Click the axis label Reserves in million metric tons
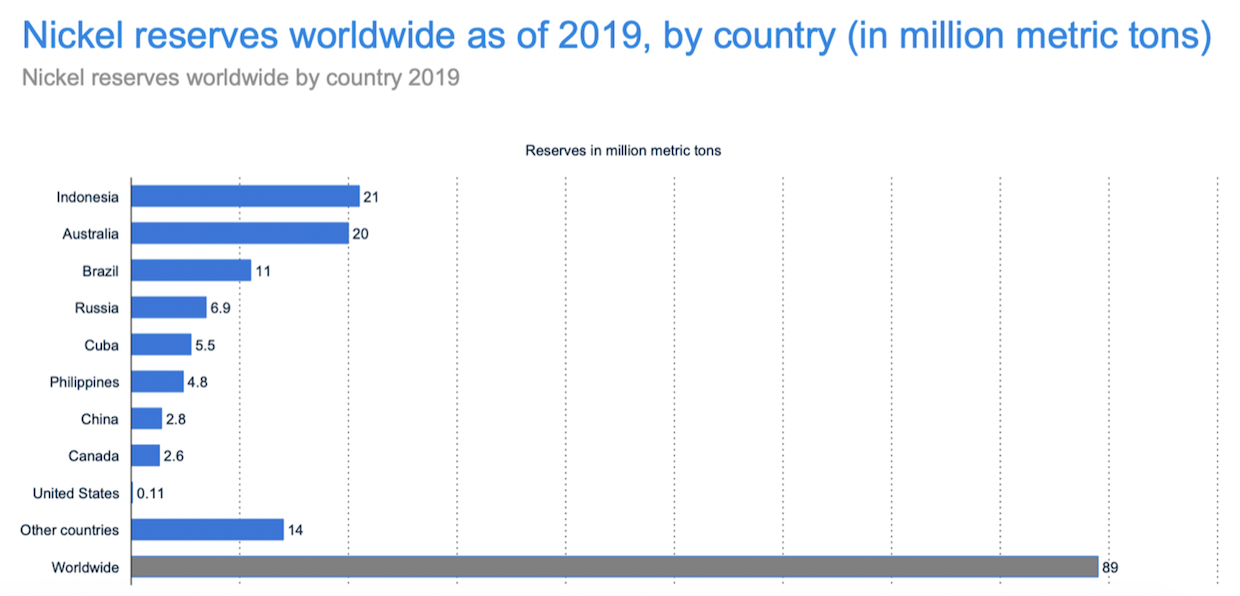Image resolution: width=1240 pixels, height=596 pixels. (623, 150)
